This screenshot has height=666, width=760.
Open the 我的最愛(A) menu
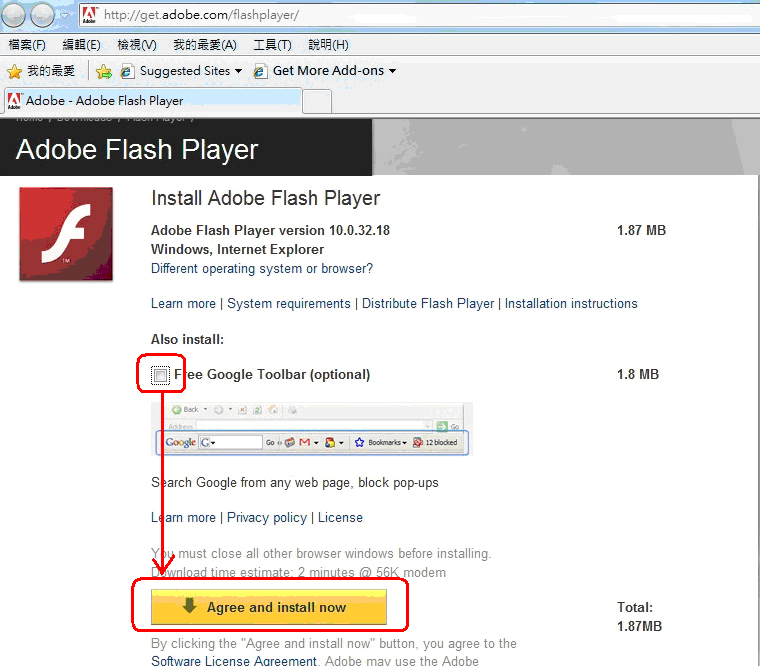pos(205,45)
